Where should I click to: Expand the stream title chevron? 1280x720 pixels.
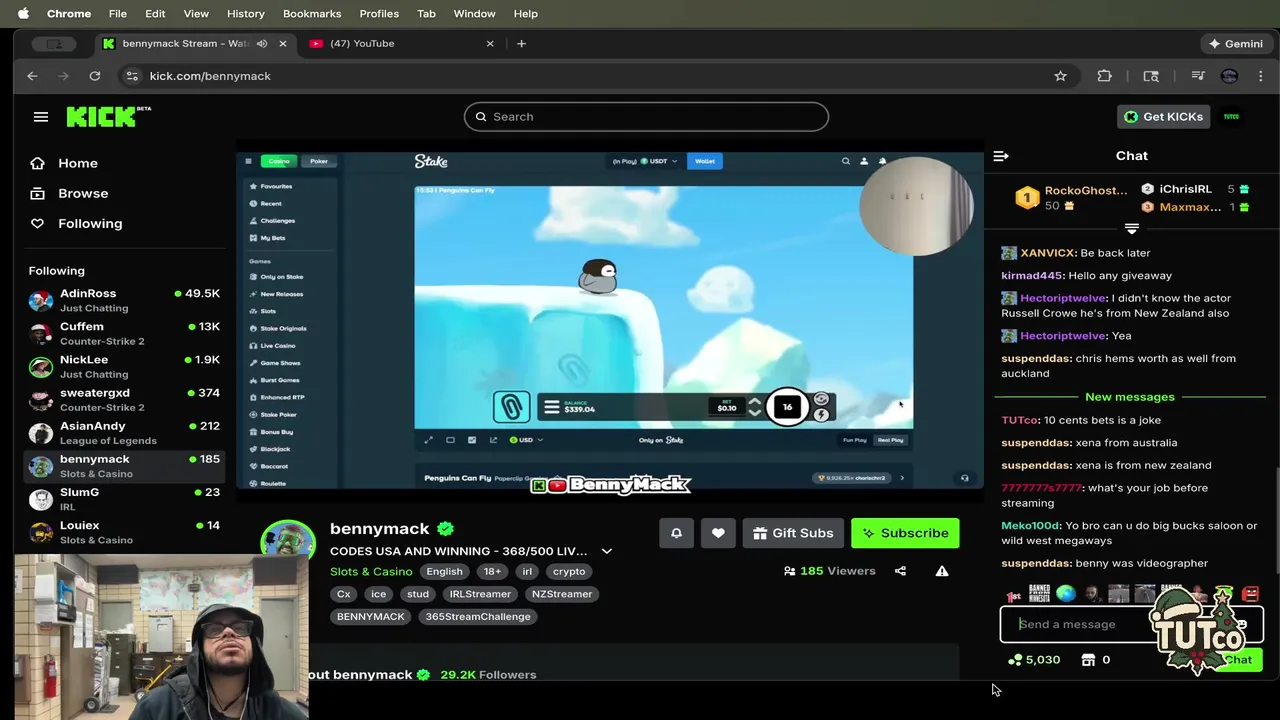point(606,551)
